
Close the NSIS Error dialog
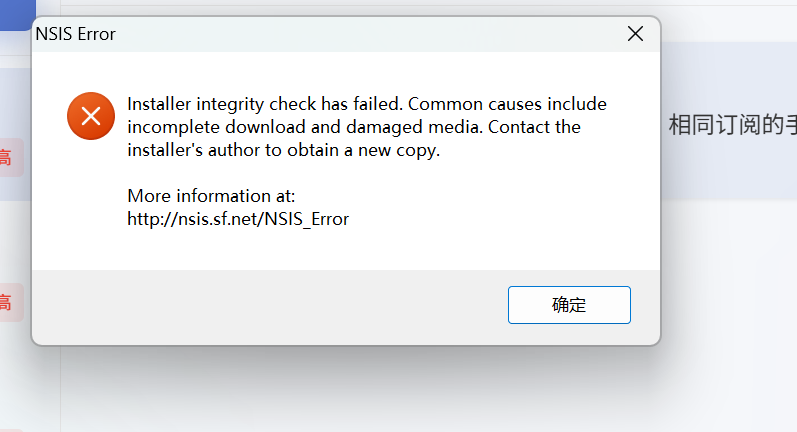pyautogui.click(x=635, y=34)
